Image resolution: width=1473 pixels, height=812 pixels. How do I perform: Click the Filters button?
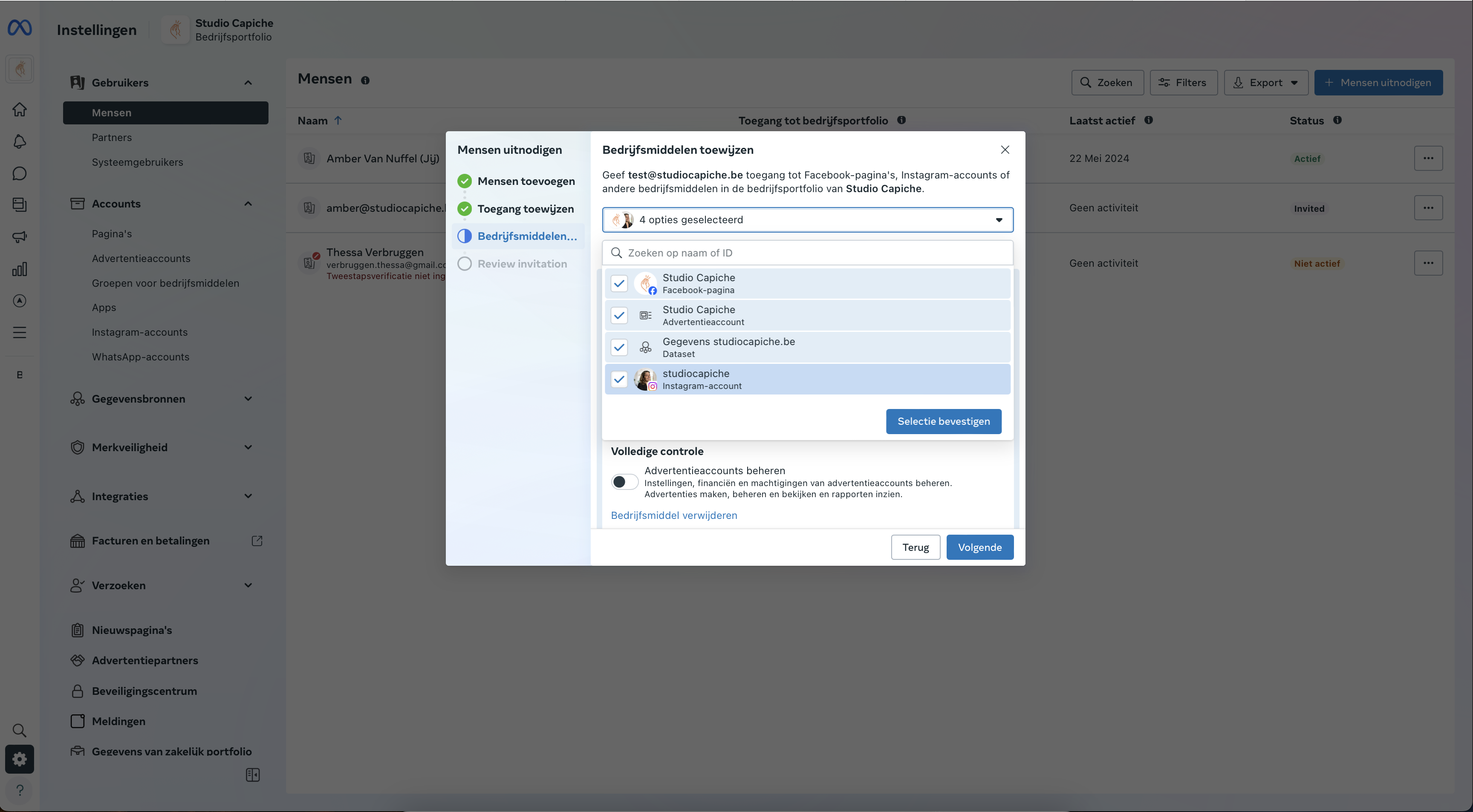pos(1183,83)
